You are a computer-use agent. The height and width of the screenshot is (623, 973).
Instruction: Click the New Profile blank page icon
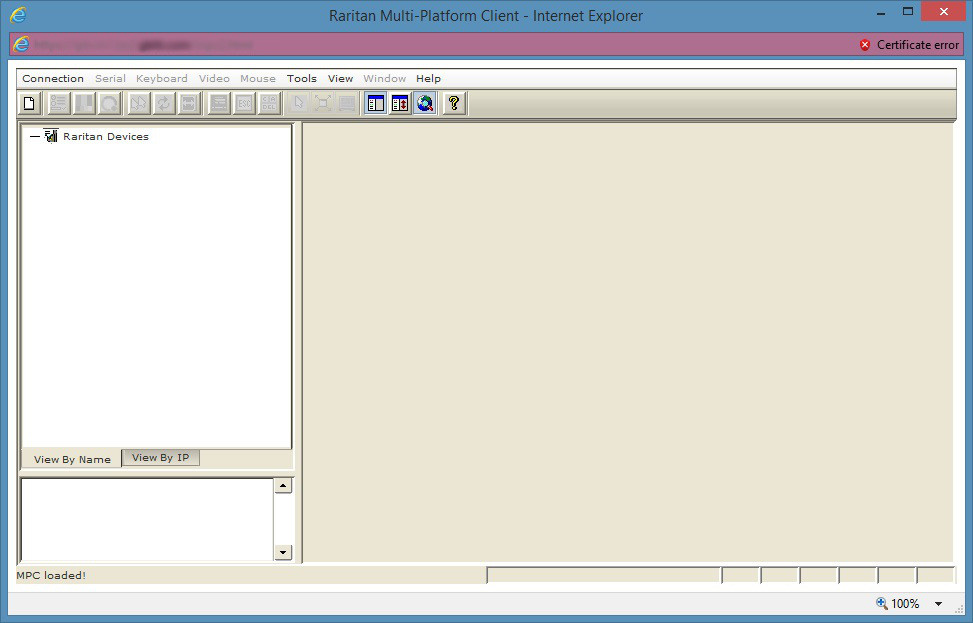pos(29,103)
